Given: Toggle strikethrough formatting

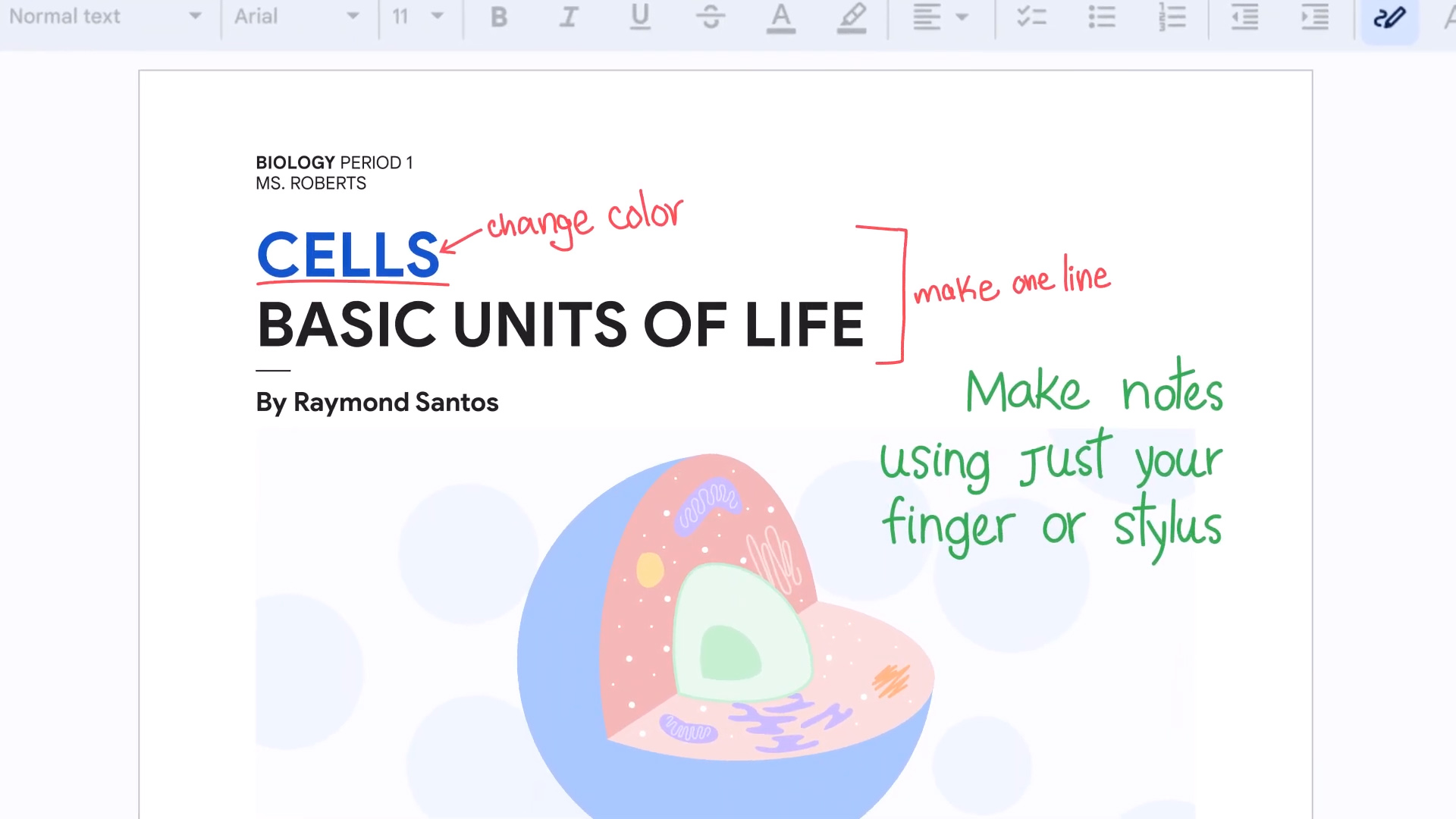Looking at the screenshot, I should point(710,17).
